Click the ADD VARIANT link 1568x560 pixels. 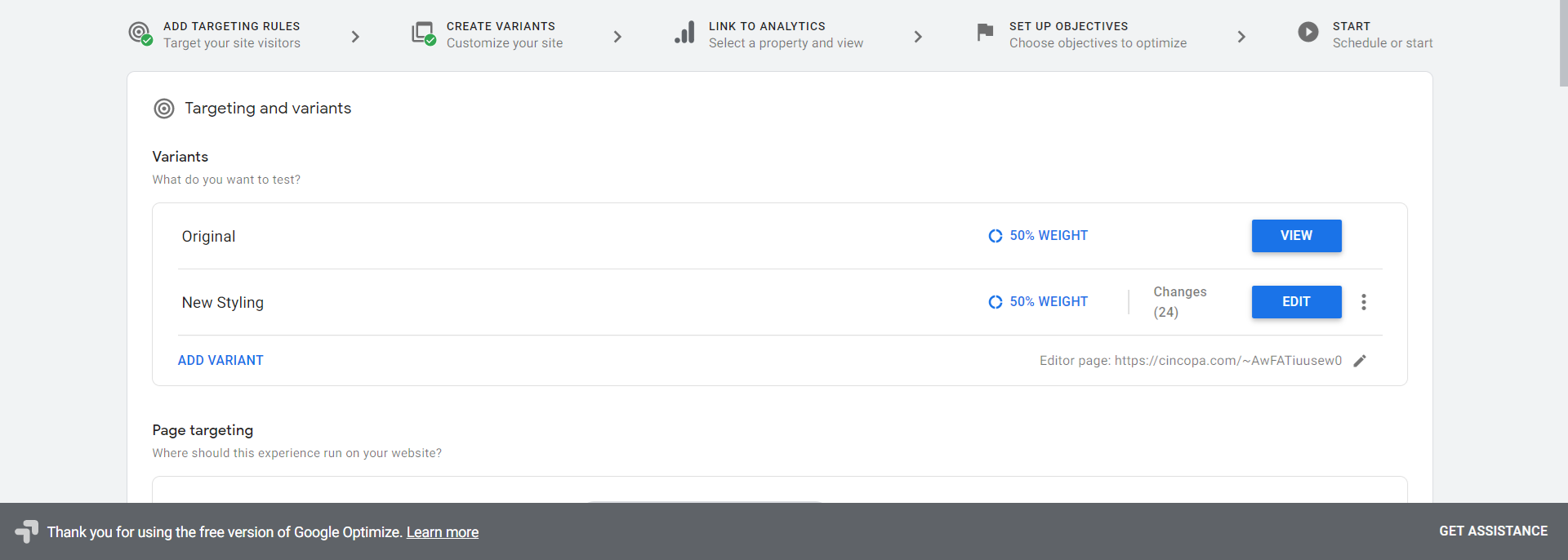[x=220, y=361]
